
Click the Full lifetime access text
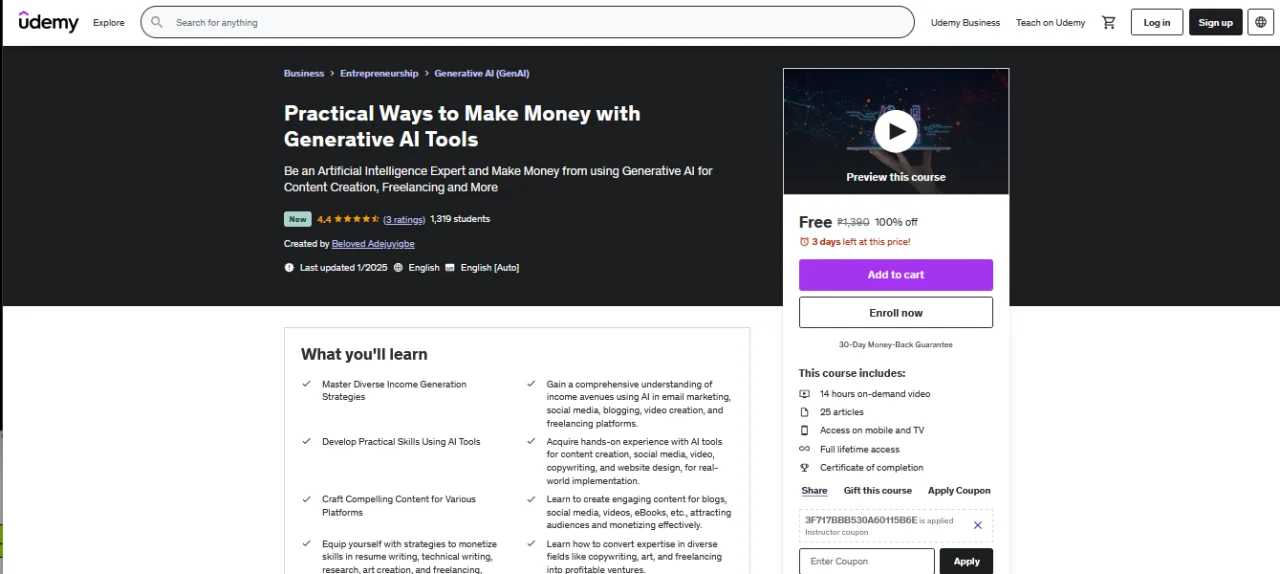860,449
